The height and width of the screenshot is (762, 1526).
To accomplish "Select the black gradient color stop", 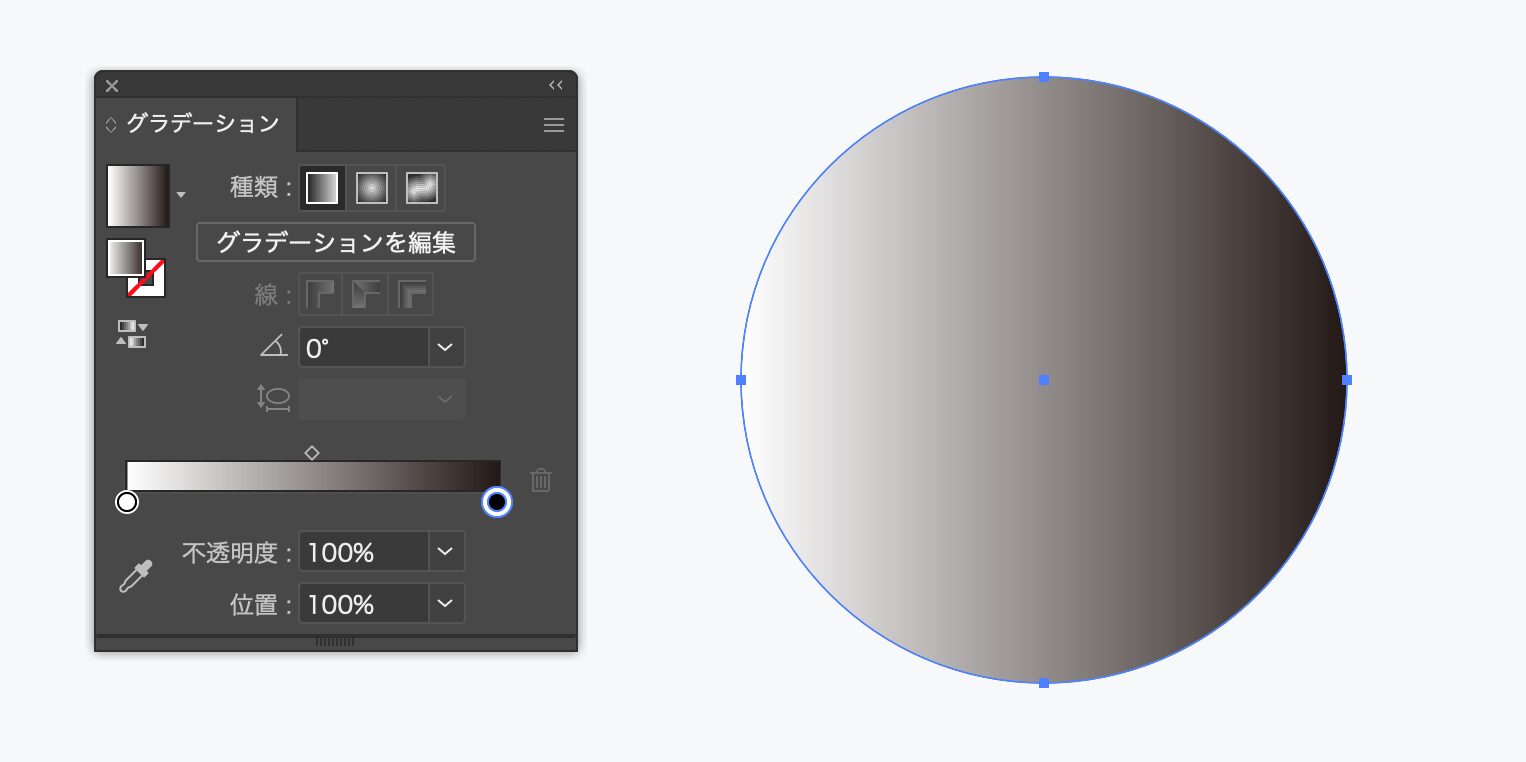I will pyautogui.click(x=497, y=502).
